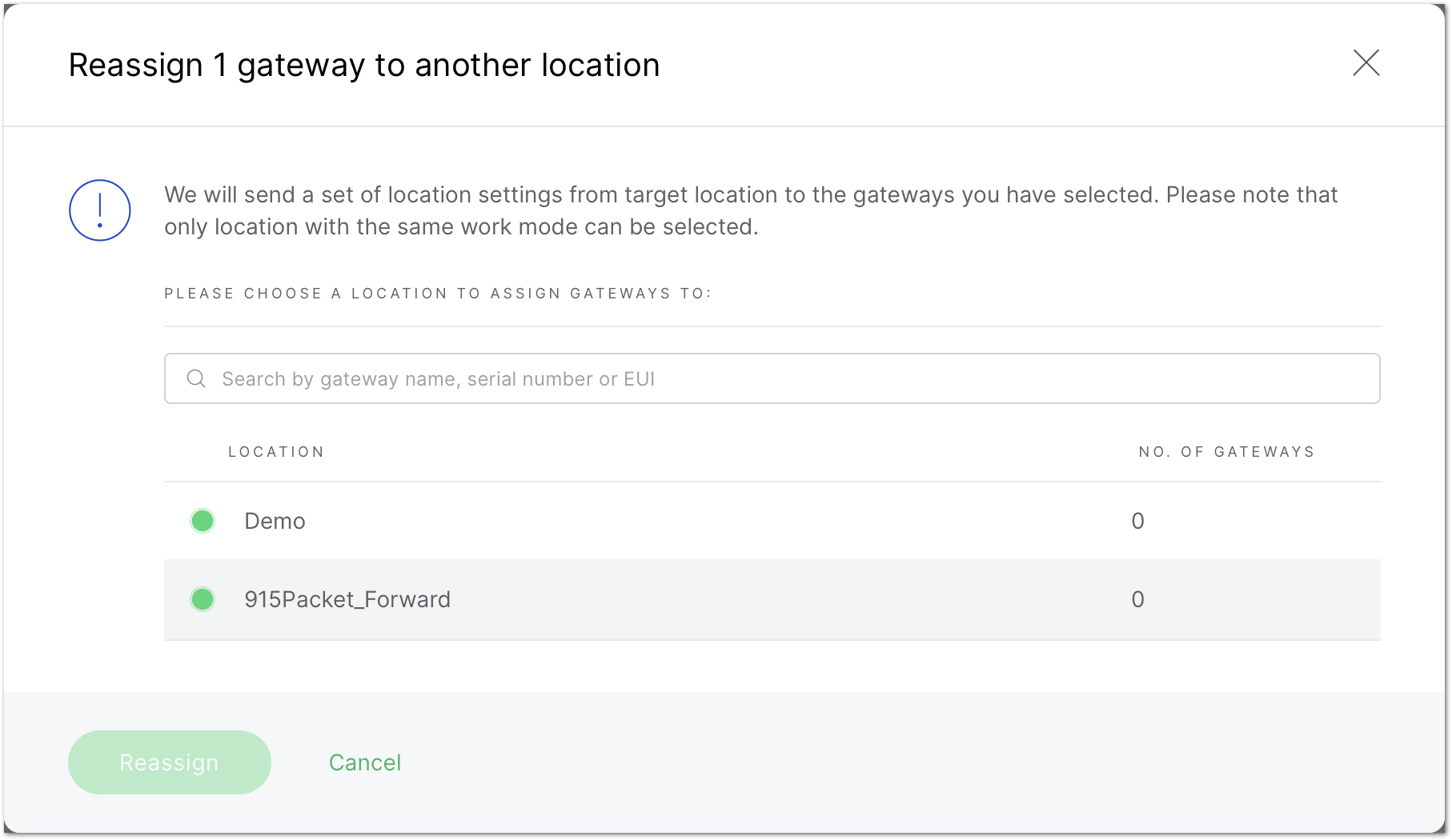Click the gateway count for 915Packet_Forward
The width and height of the screenshot is (1452, 840).
[1137, 599]
